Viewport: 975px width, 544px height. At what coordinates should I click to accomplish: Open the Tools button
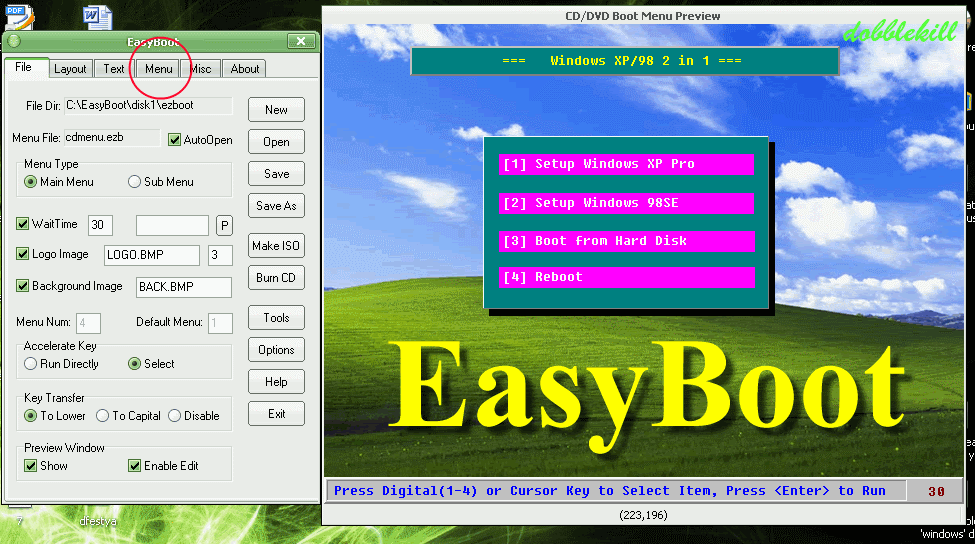coord(276,318)
